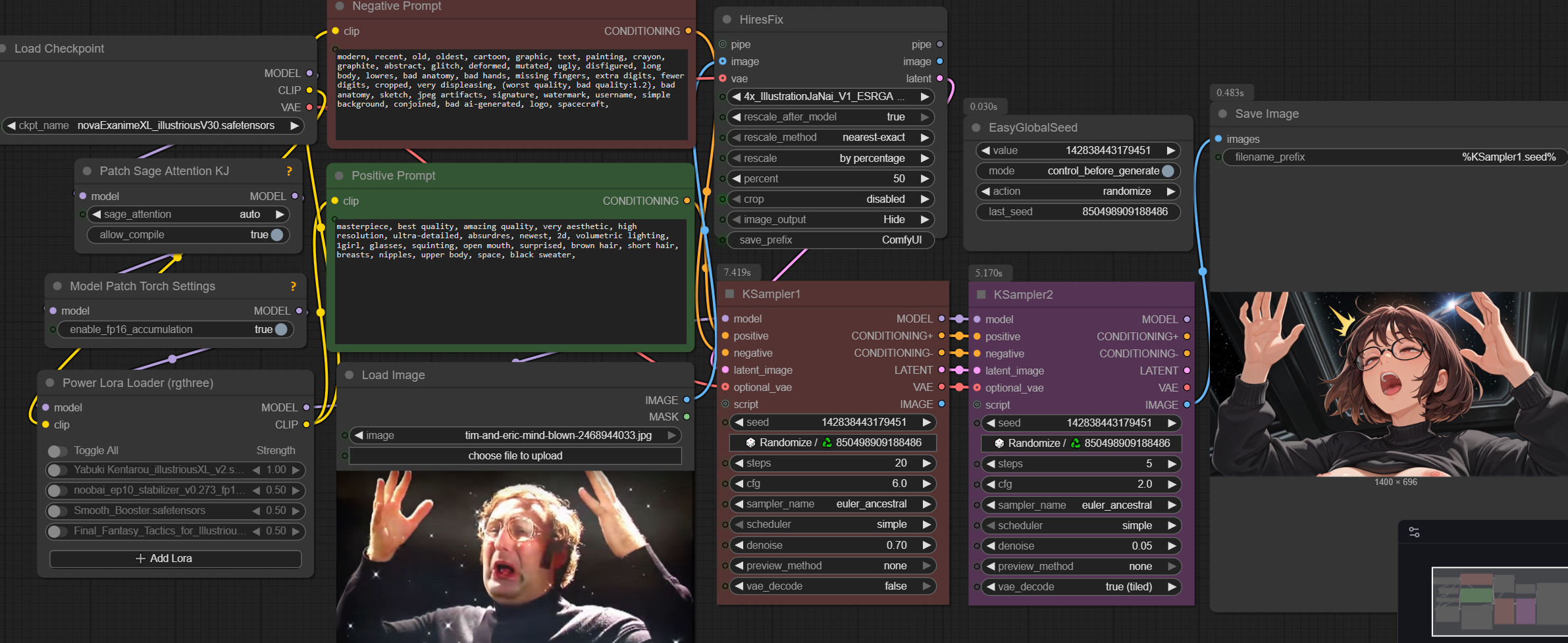Open the minimap settings icon
1568x643 pixels.
(x=1414, y=532)
